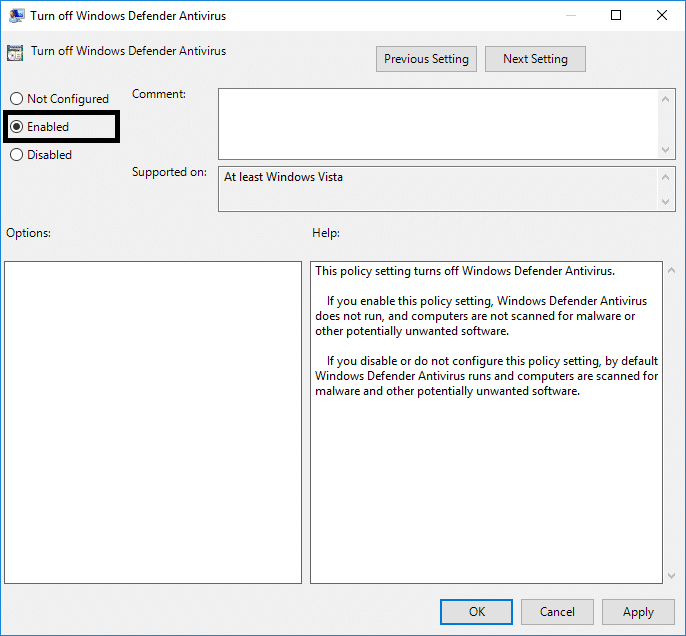Choose the Disabled radio option
Screen dimensions: 686x636
click(16, 155)
